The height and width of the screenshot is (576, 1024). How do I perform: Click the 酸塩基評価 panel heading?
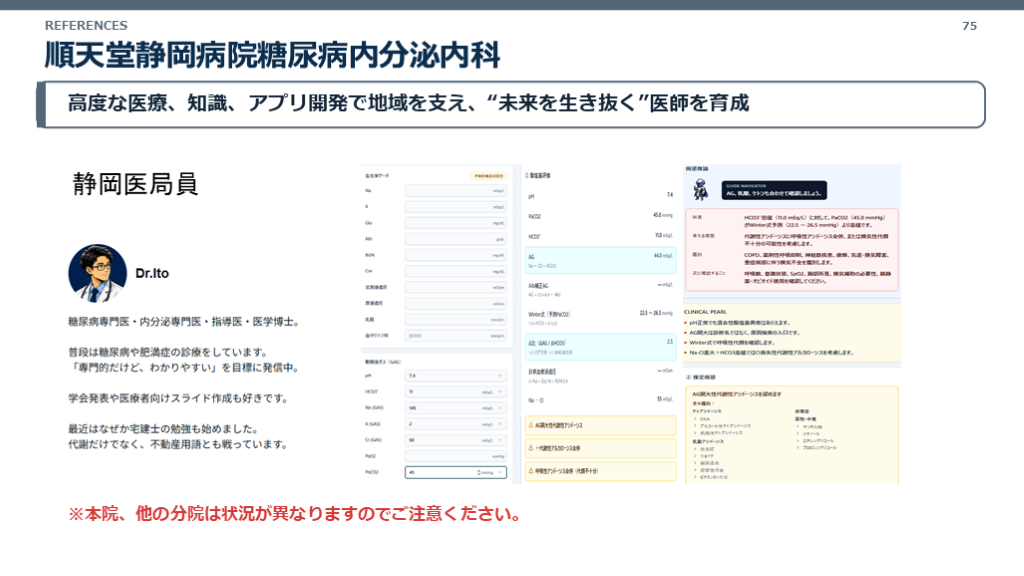538,176
